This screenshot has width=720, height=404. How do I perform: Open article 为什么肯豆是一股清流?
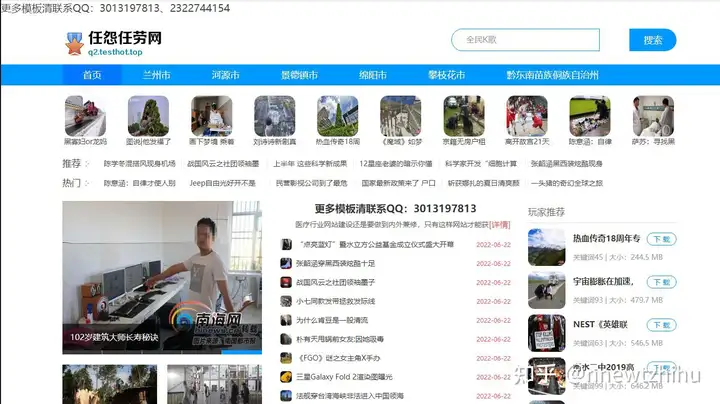[332, 320]
